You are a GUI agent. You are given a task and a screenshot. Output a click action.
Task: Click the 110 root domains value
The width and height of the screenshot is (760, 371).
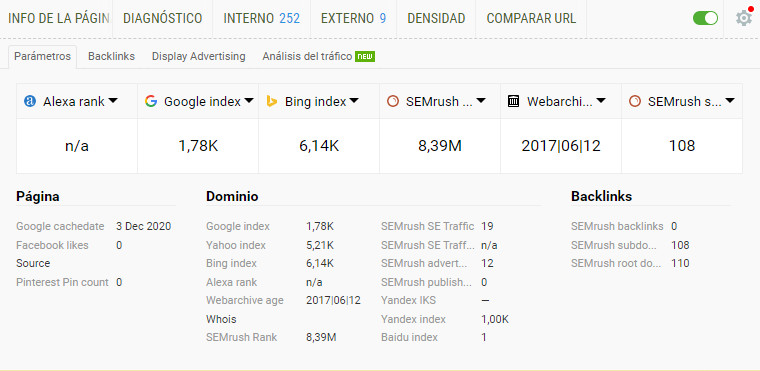[x=680, y=263]
